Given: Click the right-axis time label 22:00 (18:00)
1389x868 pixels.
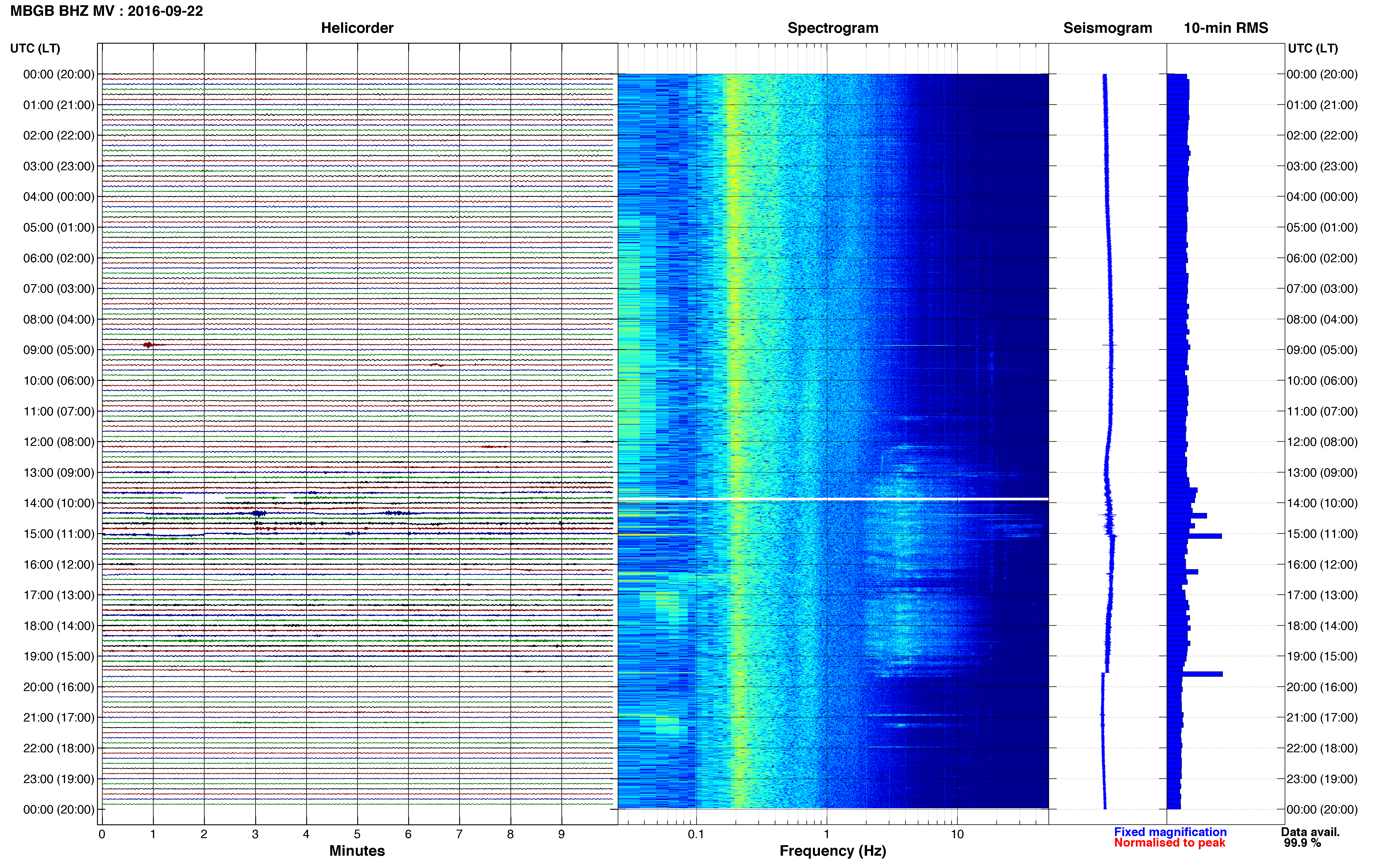Looking at the screenshot, I should (x=1322, y=748).
